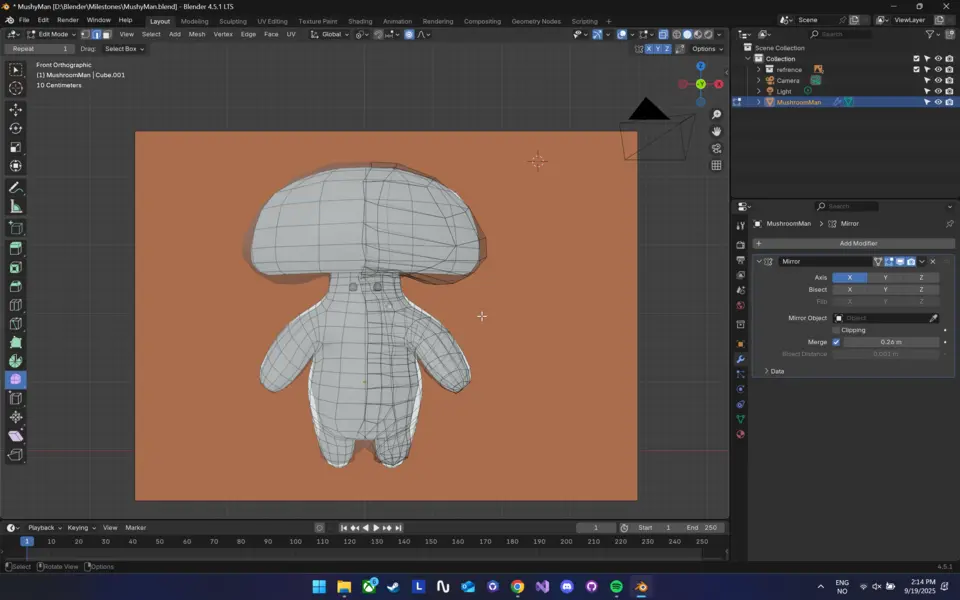The height and width of the screenshot is (600, 960).
Task: Jump to the timeline end frame
Action: tap(399, 528)
